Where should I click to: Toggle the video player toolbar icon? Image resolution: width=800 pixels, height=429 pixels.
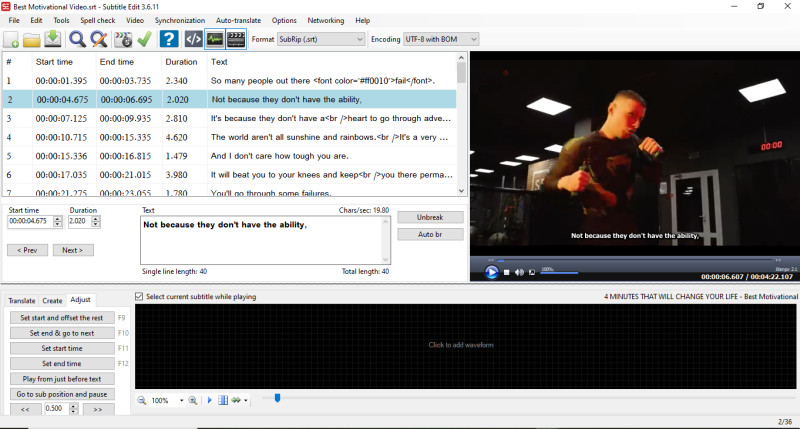point(237,40)
